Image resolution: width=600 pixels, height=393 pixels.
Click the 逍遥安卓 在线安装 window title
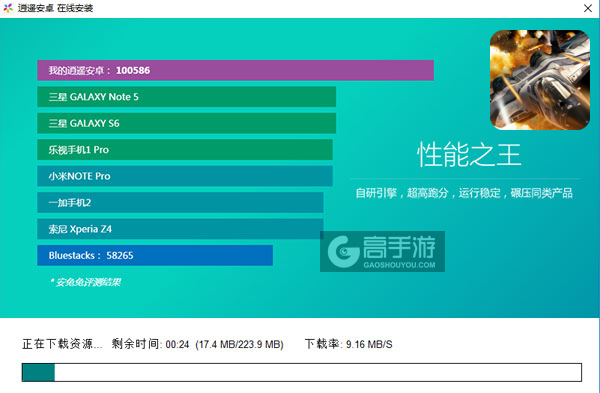point(55,8)
